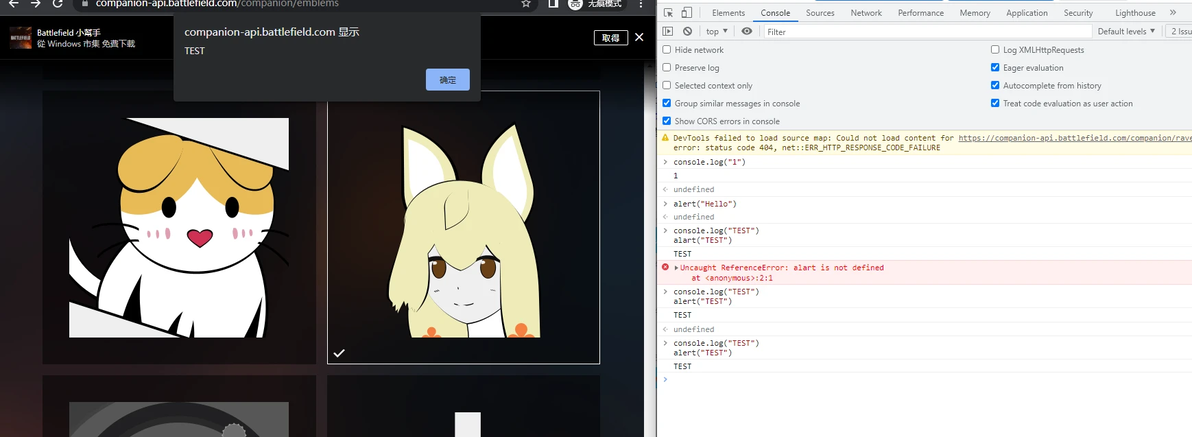1192x437 pixels.
Task: Open the Default levels dropdown
Action: pyautogui.click(x=1127, y=31)
